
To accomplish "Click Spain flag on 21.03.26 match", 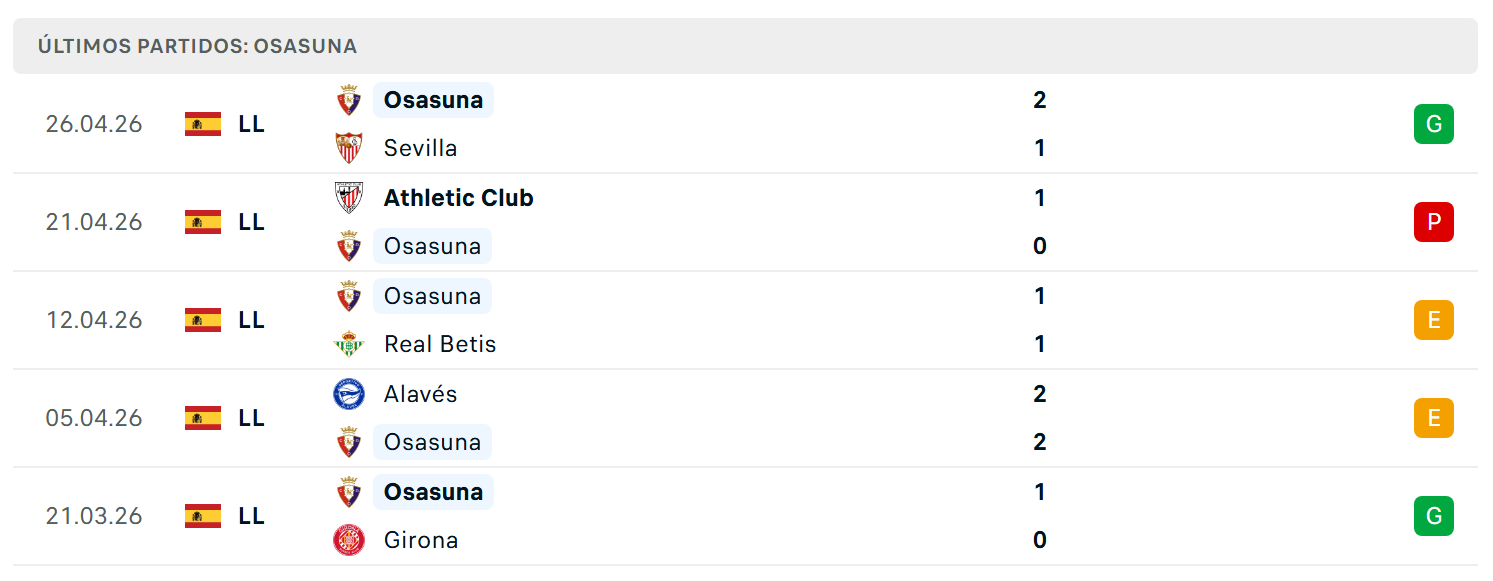I will point(203,516).
